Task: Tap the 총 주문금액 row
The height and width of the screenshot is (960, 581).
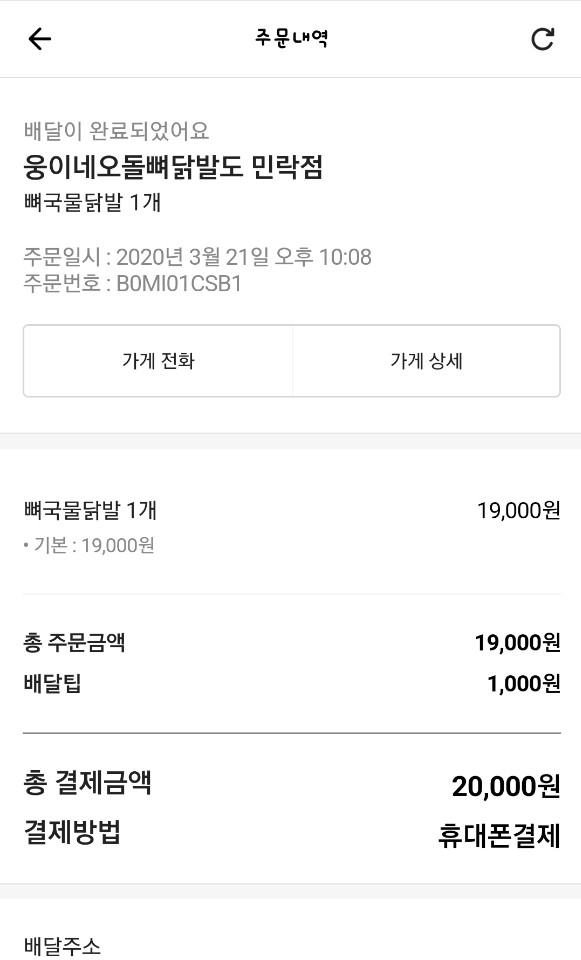Action: click(291, 642)
